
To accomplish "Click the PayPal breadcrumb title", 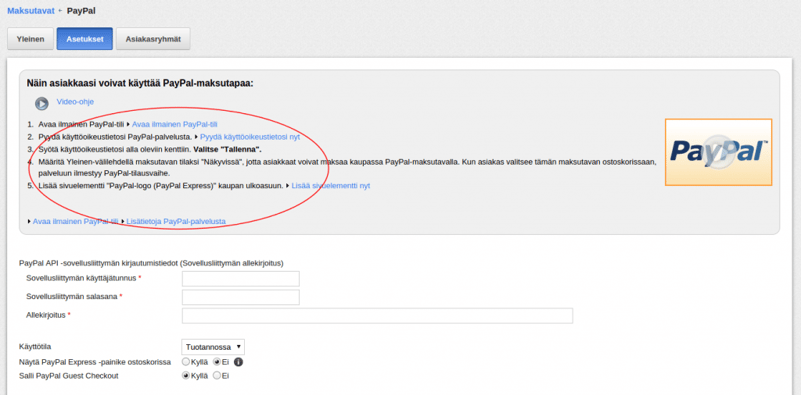I will coord(81,11).
